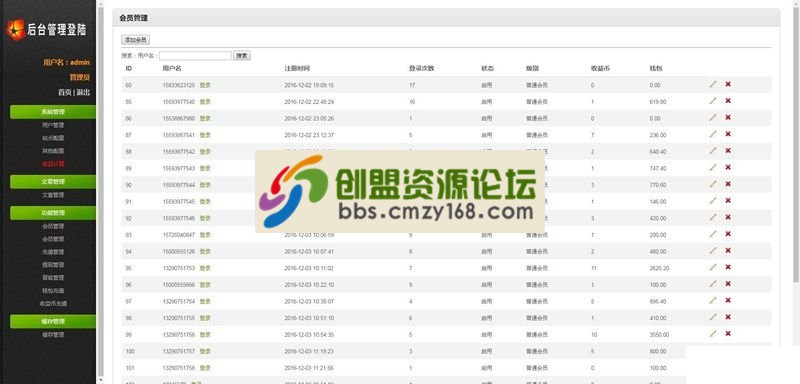Delete member ID 96 with red X icon
This screenshot has width=800, height=384.
(728, 284)
